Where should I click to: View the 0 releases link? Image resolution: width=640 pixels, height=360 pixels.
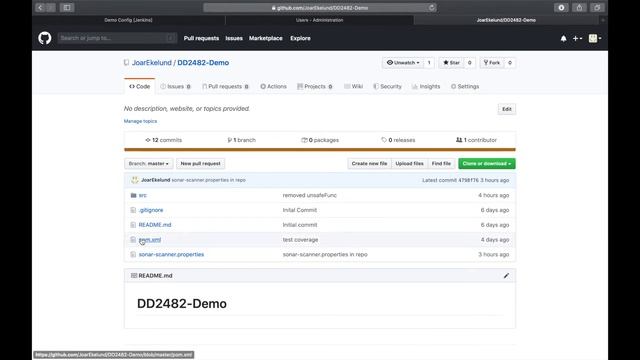point(398,140)
